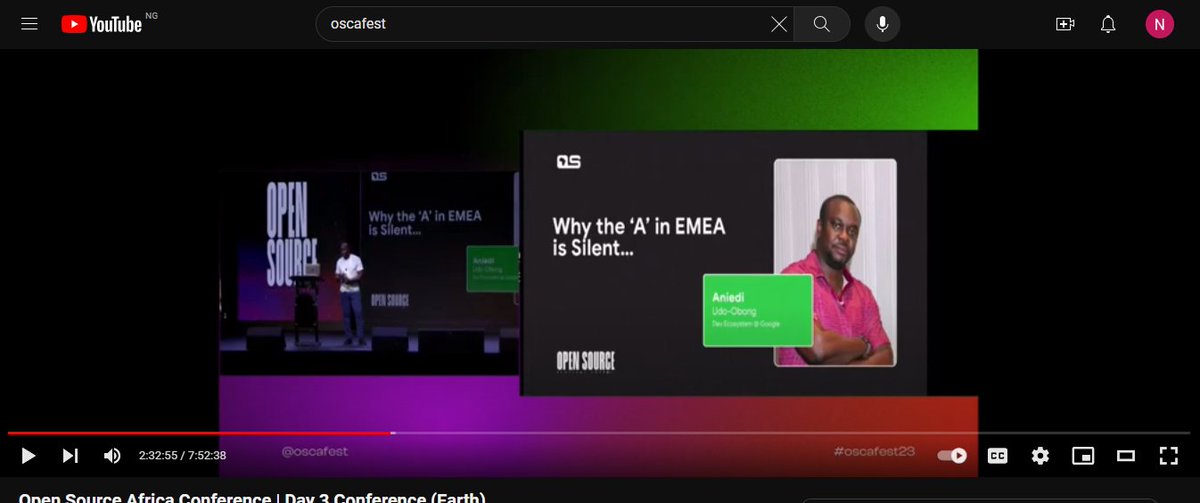The height and width of the screenshot is (503, 1200).
Task: Clear the search text with X
Action: click(779, 24)
